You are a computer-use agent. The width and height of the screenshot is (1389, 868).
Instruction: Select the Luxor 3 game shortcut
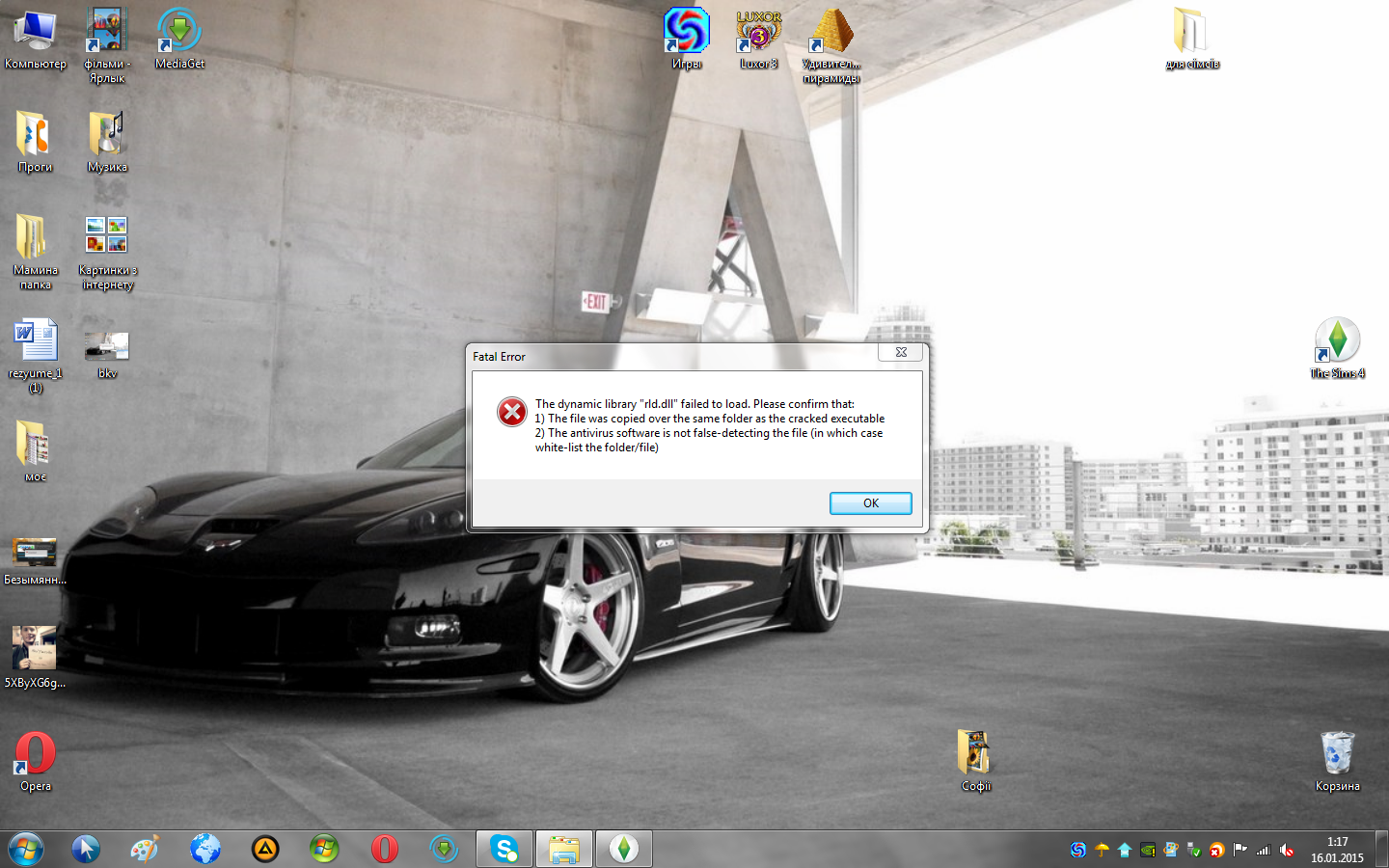point(759,33)
